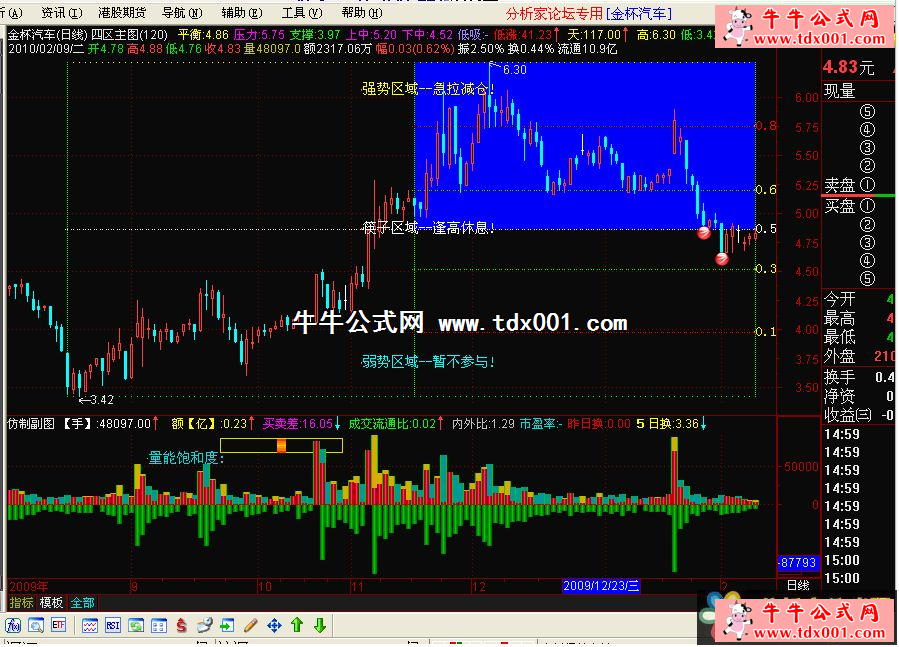Click the 最低 row

[x=858, y=337]
